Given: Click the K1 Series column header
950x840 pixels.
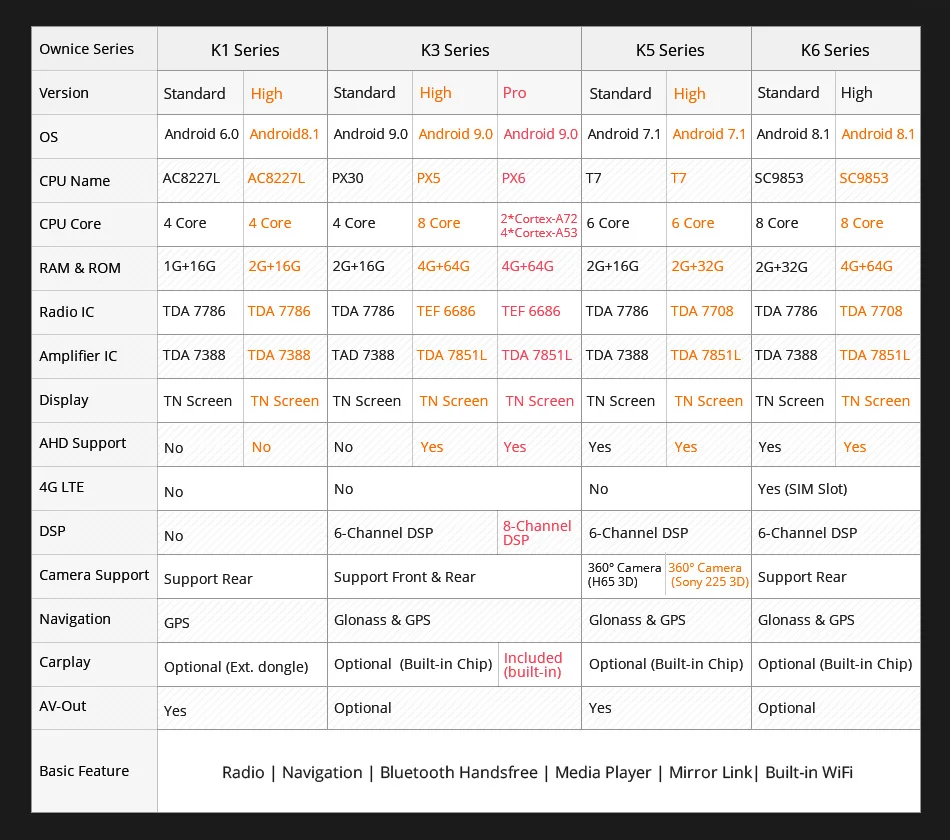Looking at the screenshot, I should 242,49.
